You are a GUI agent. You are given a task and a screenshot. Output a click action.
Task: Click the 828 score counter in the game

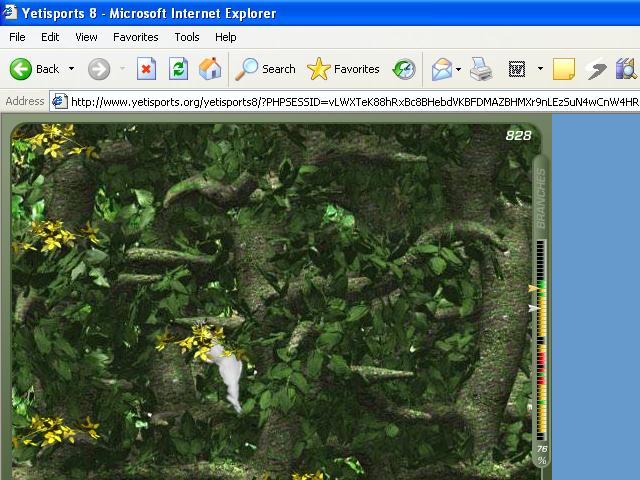(x=518, y=136)
